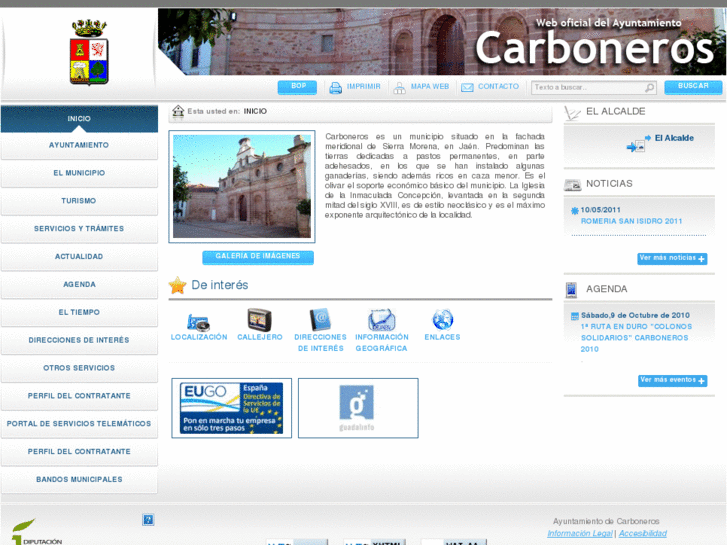The image size is (727, 545).
Task: Open Direcciones de Interés sidebar menu item
Action: pyautogui.click(x=79, y=340)
